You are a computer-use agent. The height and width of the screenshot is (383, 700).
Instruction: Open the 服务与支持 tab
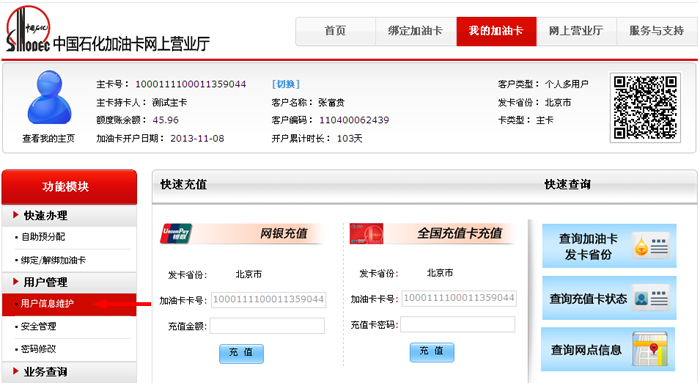[x=657, y=31]
